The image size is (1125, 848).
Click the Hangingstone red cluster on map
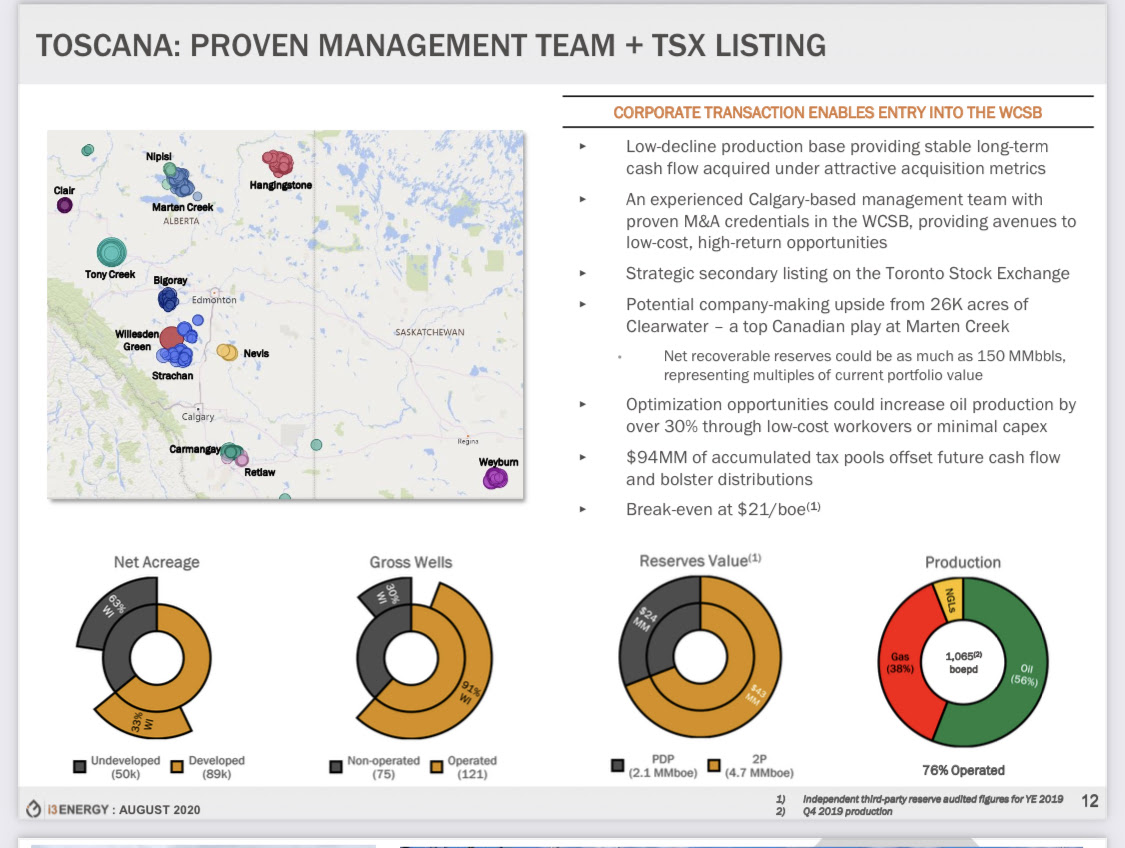(x=278, y=164)
